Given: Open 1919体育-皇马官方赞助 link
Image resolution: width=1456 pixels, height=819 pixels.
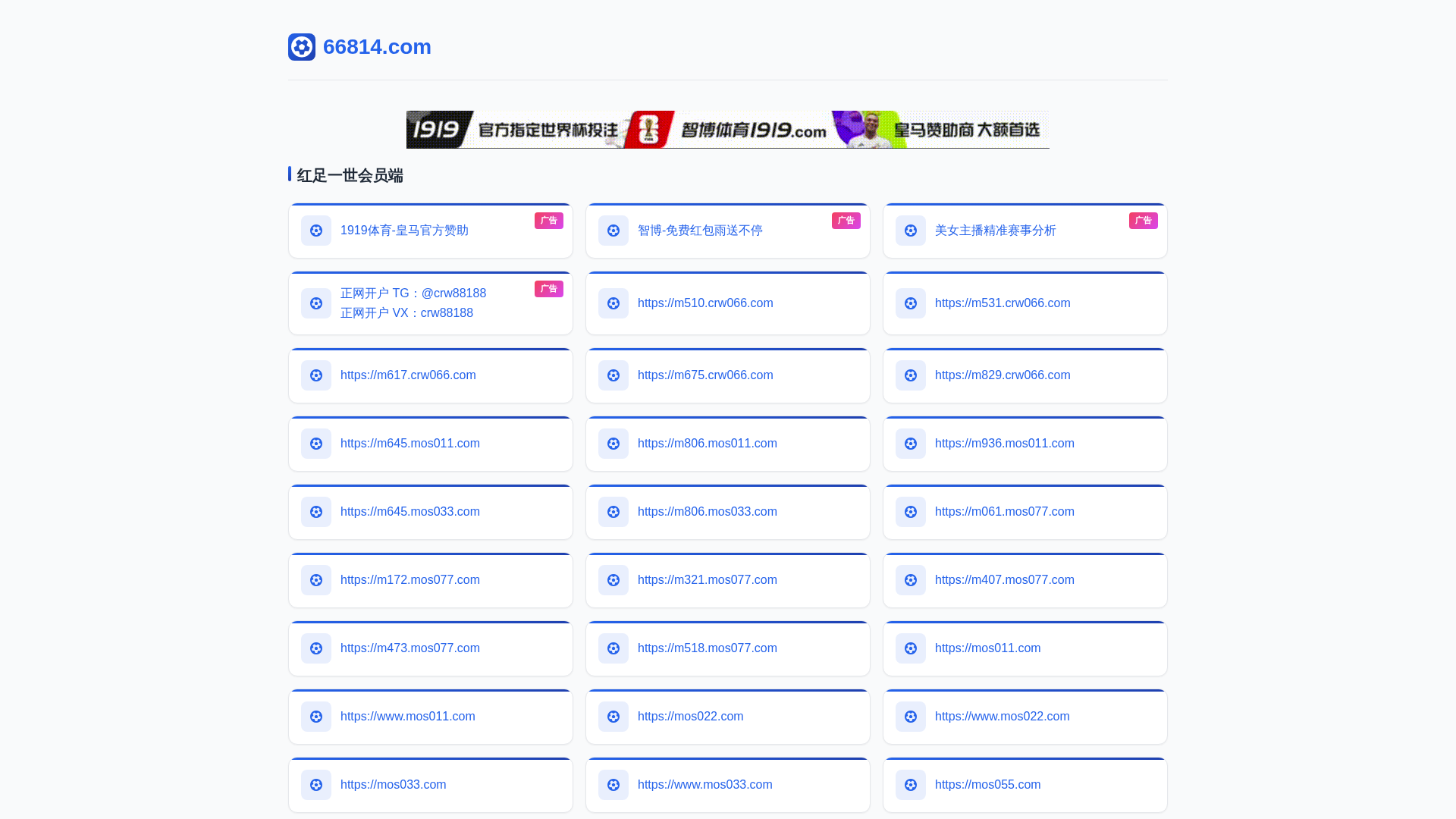Looking at the screenshot, I should click(404, 231).
